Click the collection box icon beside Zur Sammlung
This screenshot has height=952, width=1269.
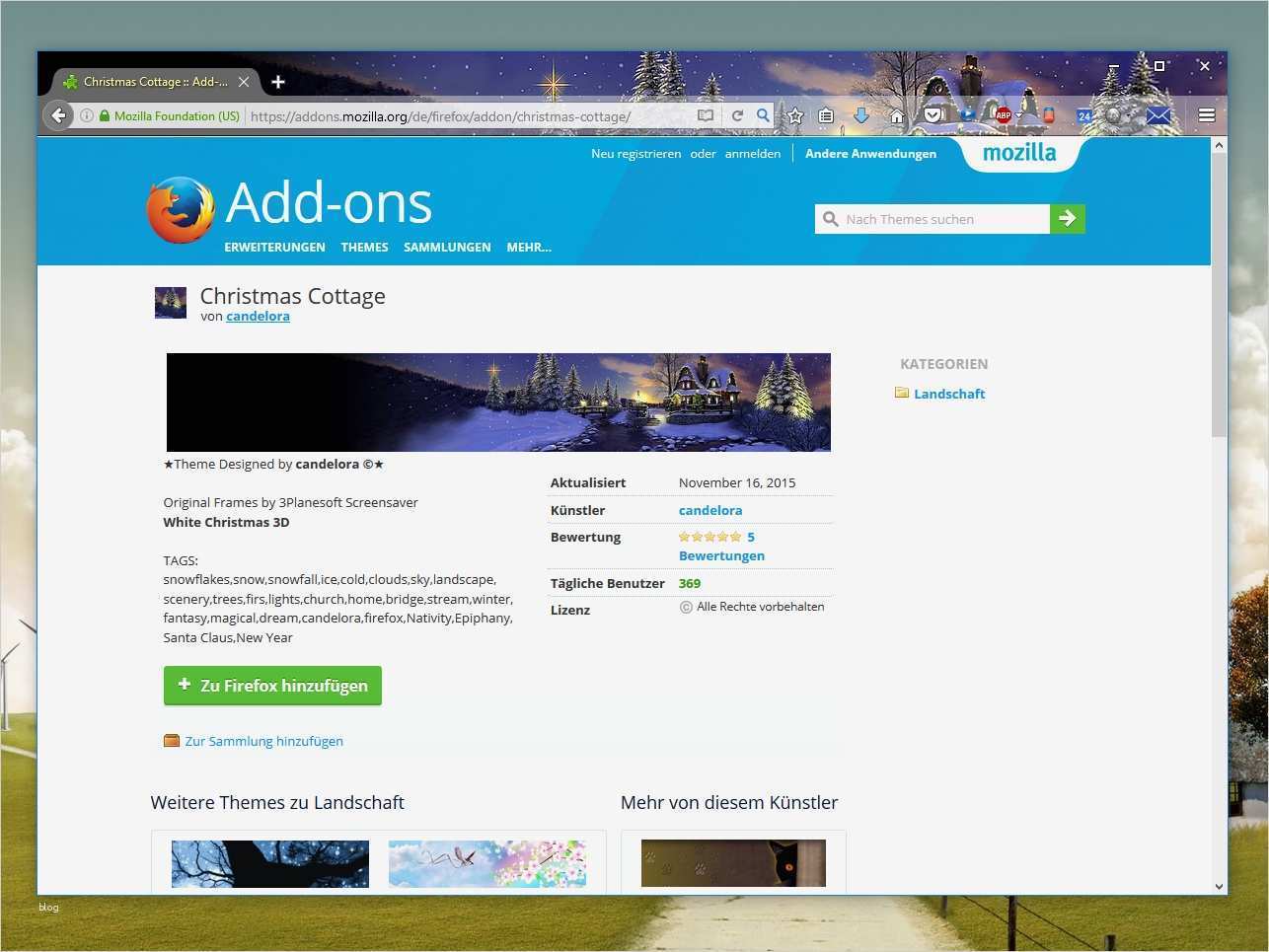[172, 741]
